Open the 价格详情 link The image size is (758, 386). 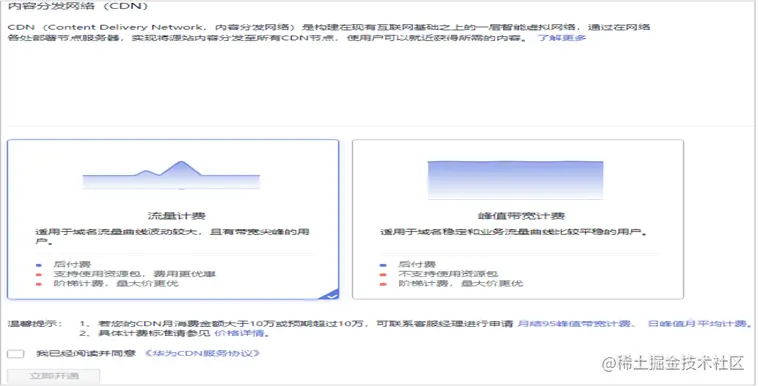pos(239,333)
